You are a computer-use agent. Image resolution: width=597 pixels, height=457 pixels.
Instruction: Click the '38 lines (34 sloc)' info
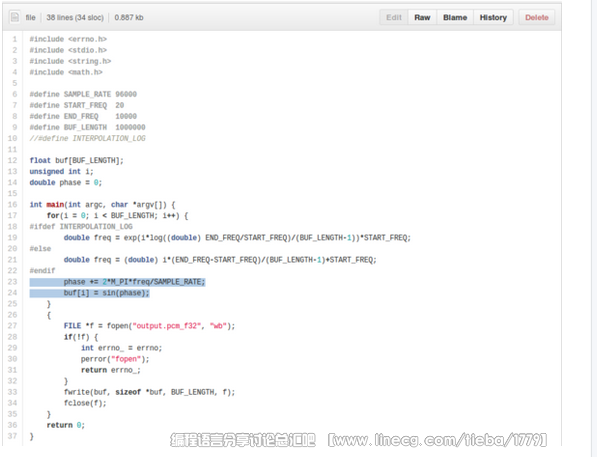(75, 18)
